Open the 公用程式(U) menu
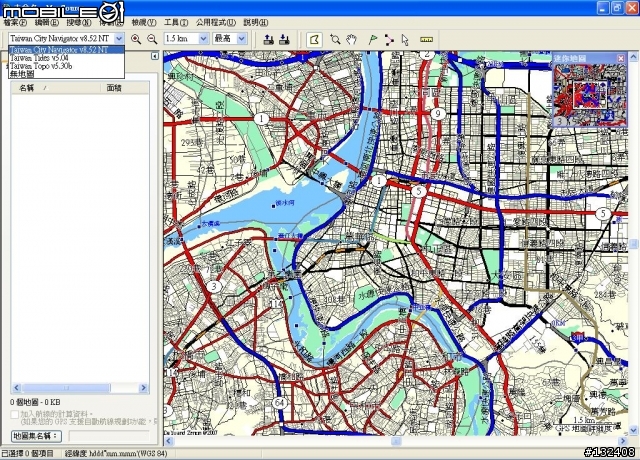 (216, 22)
